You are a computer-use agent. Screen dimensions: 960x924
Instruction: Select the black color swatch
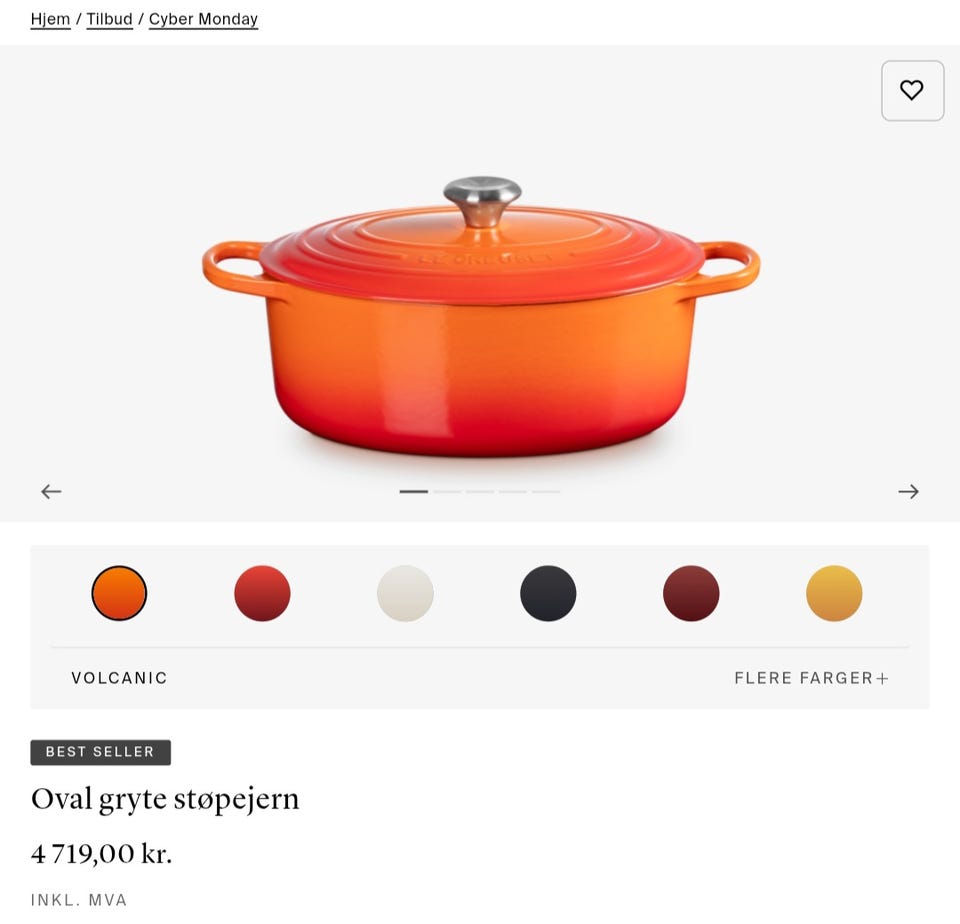[548, 593]
